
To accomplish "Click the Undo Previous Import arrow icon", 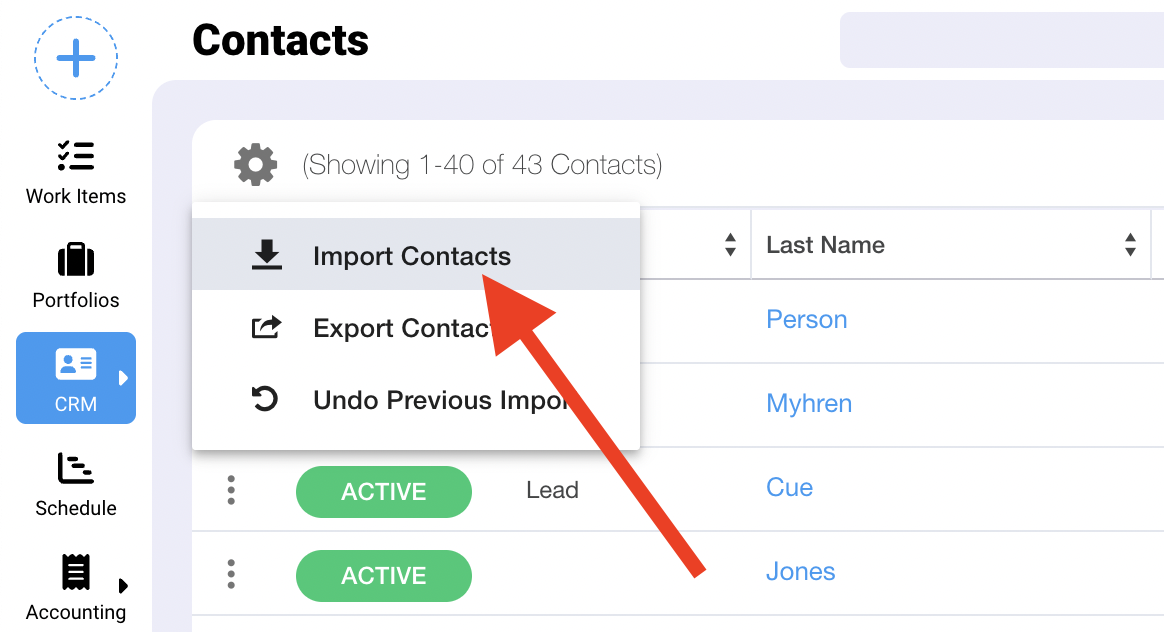I will point(265,400).
